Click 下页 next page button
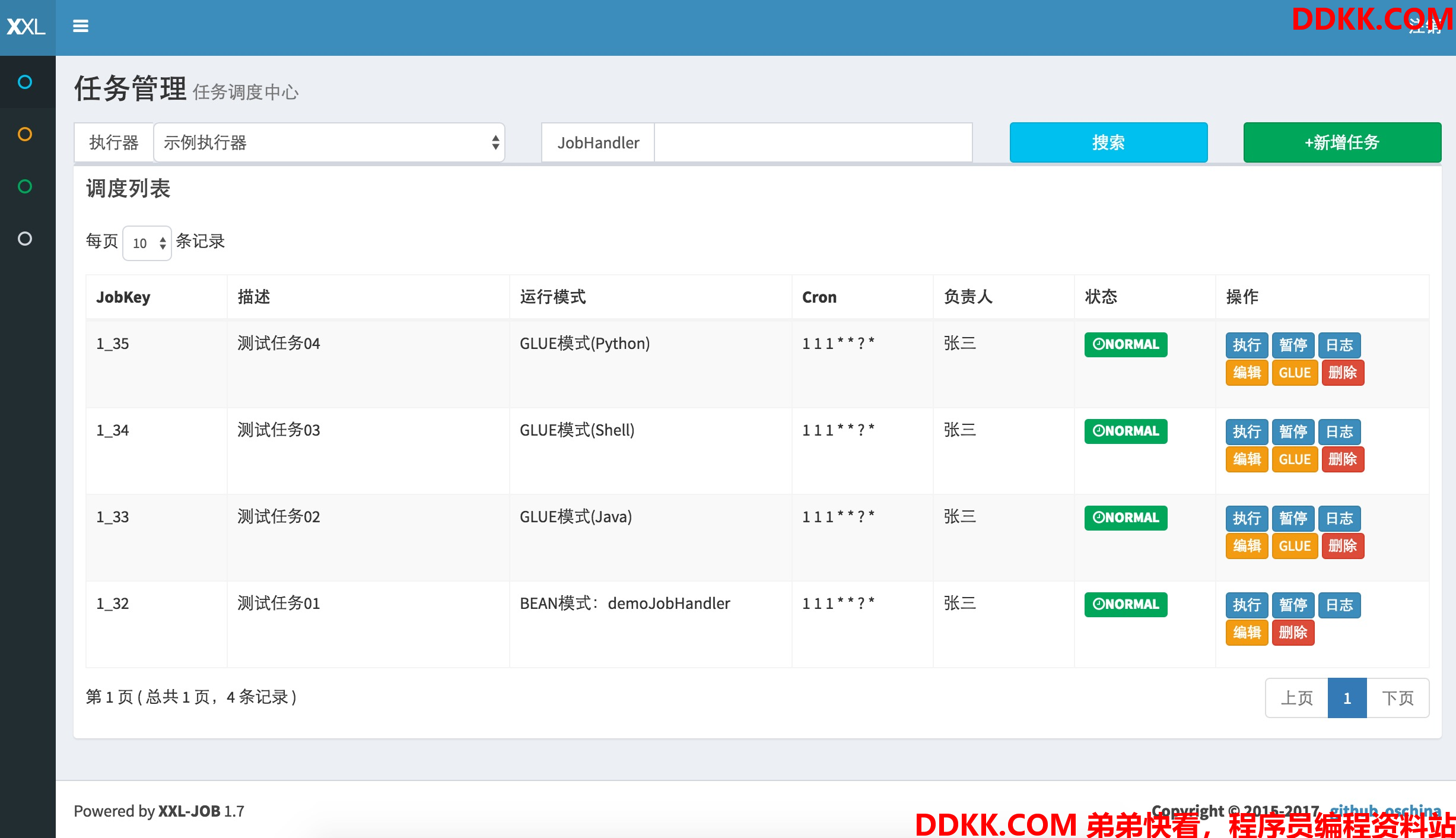The width and height of the screenshot is (1456, 838). [1397, 698]
